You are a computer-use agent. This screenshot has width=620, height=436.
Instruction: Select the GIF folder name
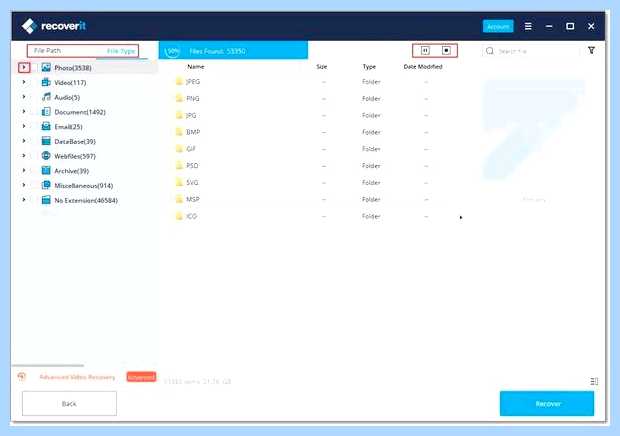coord(191,149)
